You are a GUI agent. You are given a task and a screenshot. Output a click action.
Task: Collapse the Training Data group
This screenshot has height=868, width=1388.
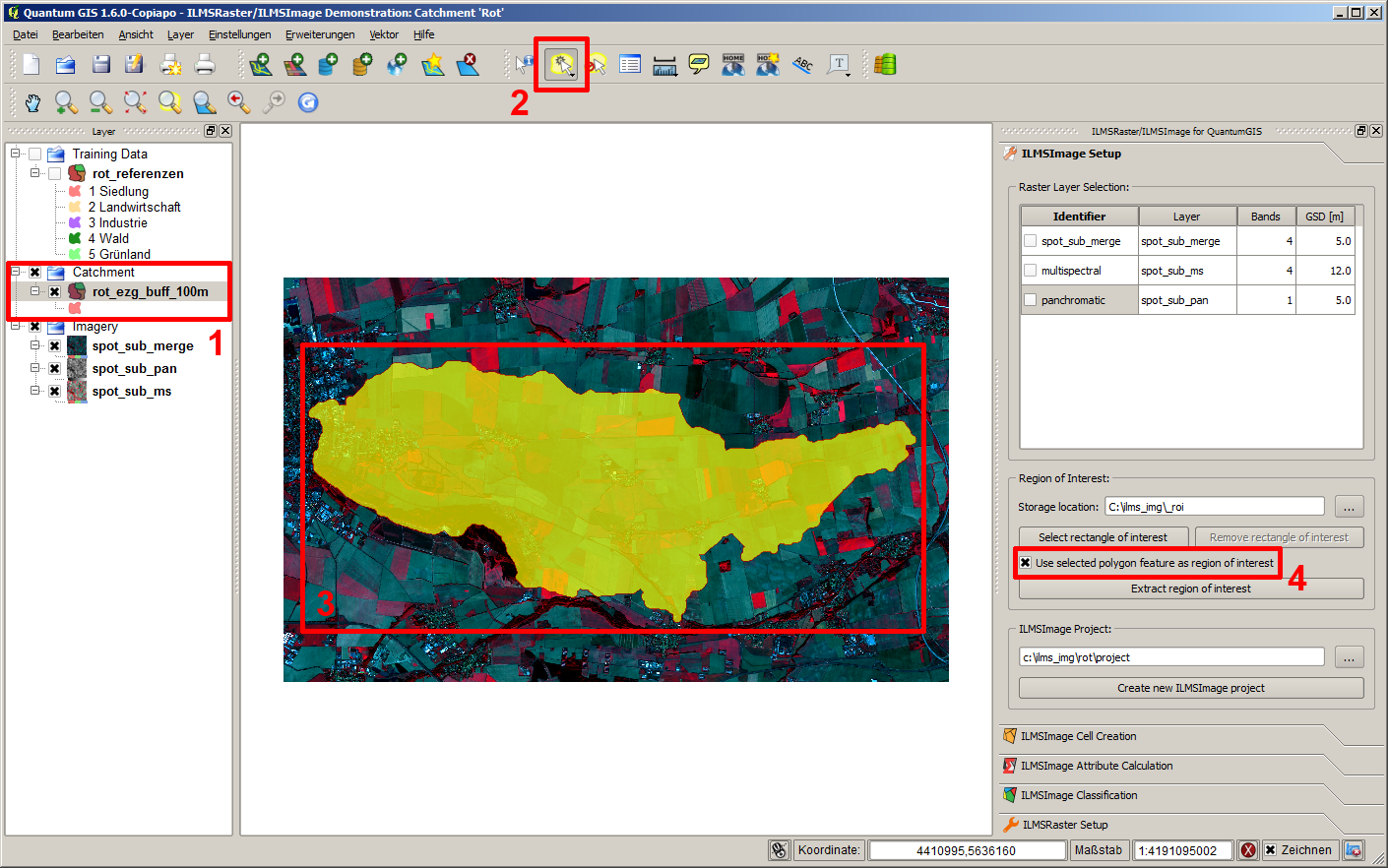(x=16, y=154)
